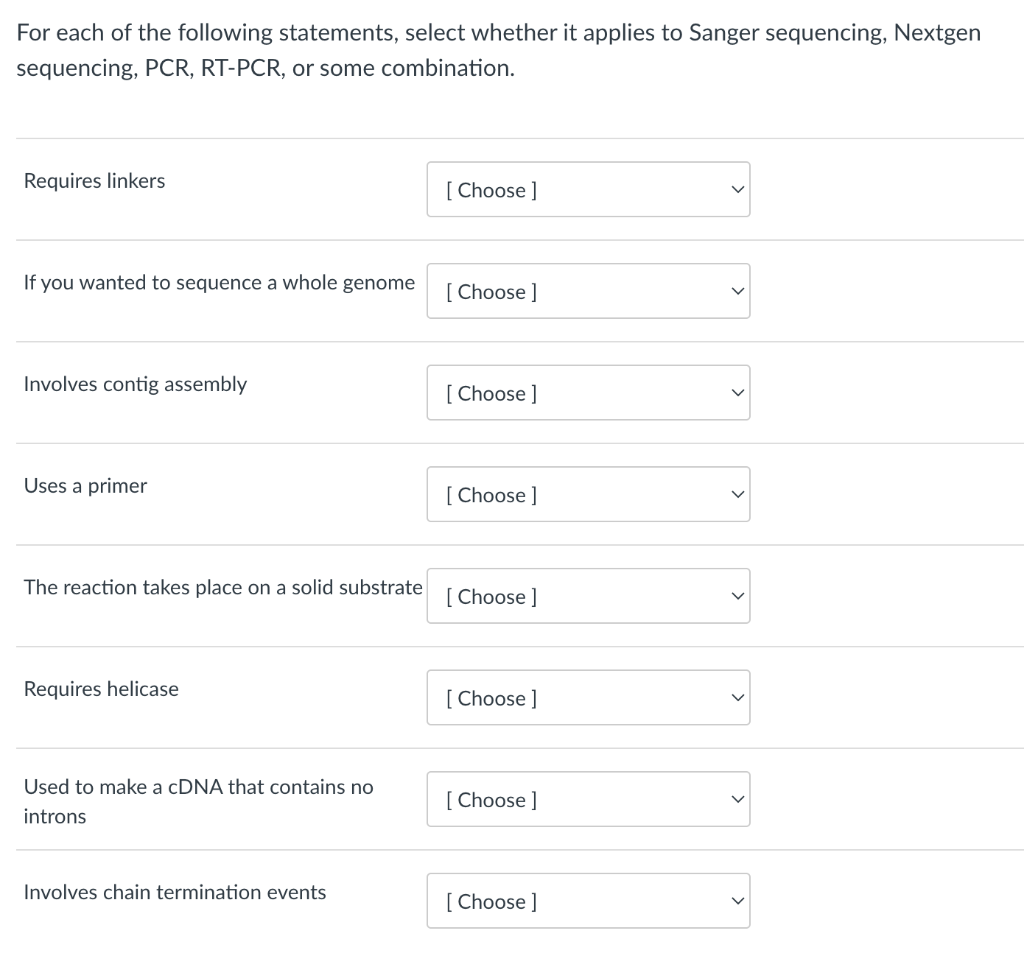Click the 'Involves chain termination events' text
Viewport: 1024px width, 953px height.
point(175,892)
